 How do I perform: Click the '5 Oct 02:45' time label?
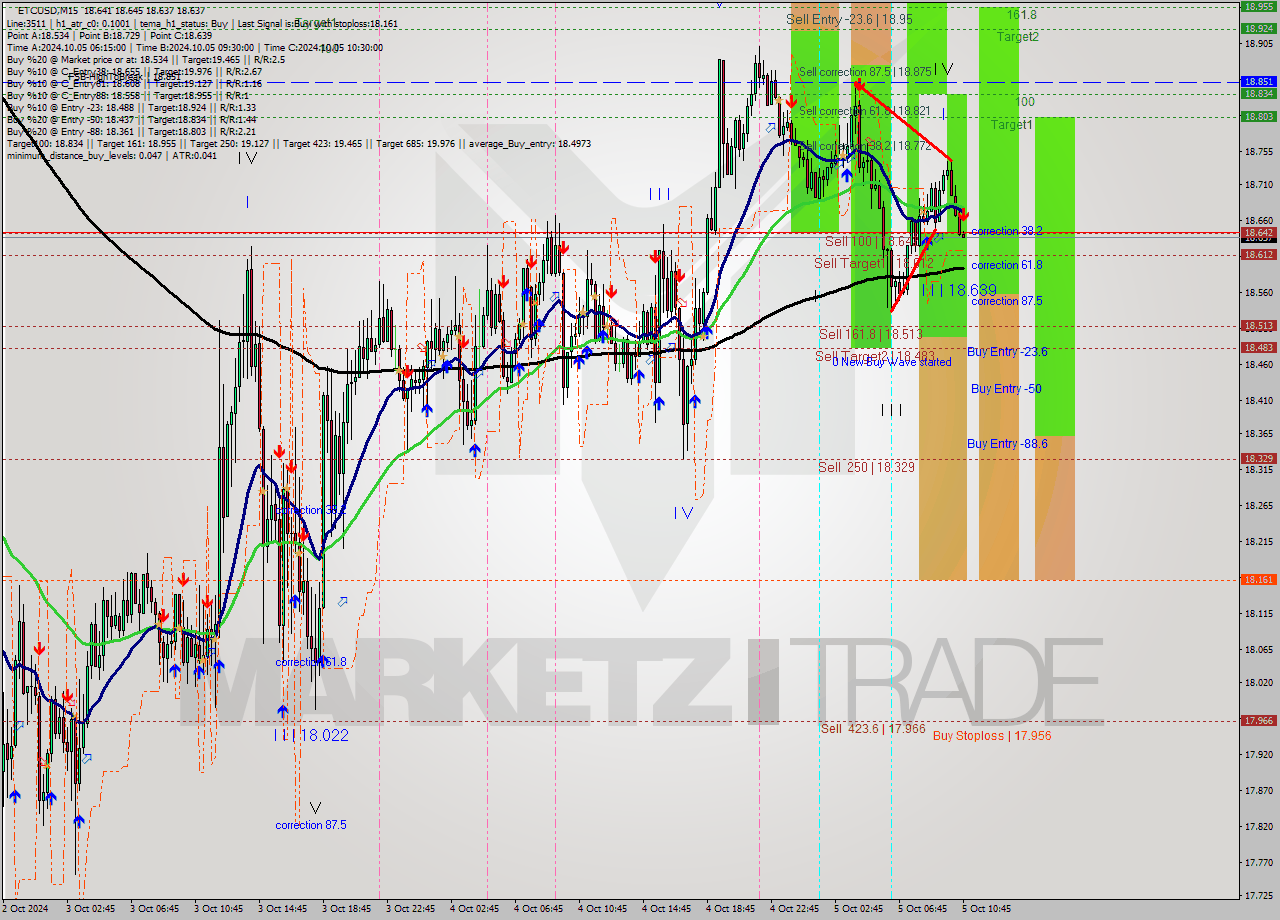859,909
